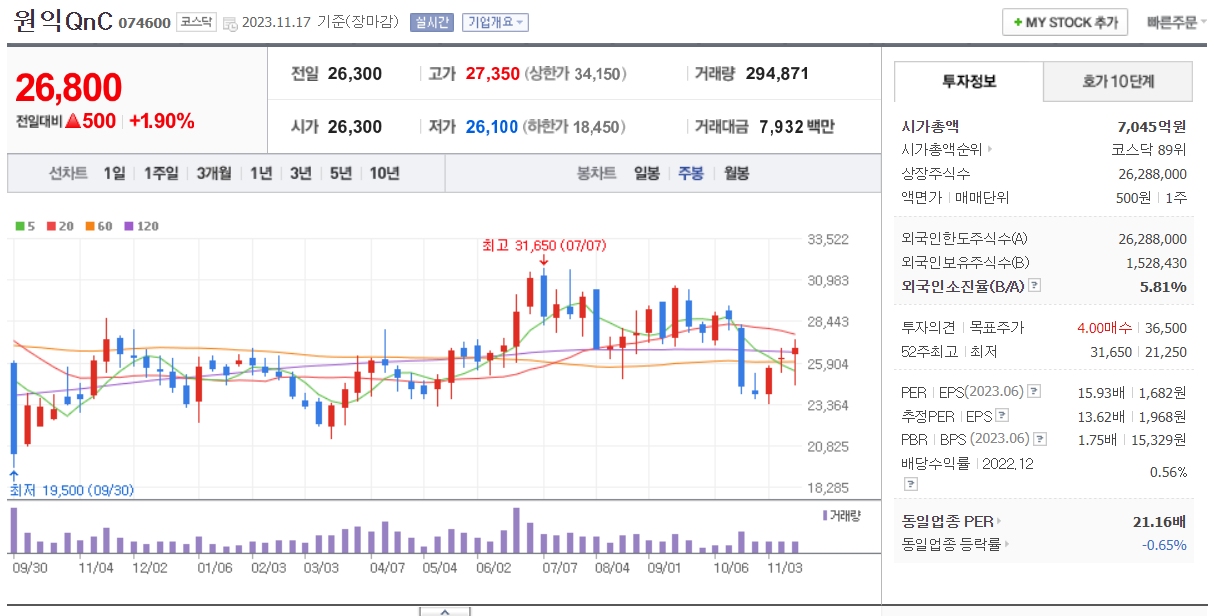Click the 고가 value 27,350
Screen dimensions: 1214x616
493,74
